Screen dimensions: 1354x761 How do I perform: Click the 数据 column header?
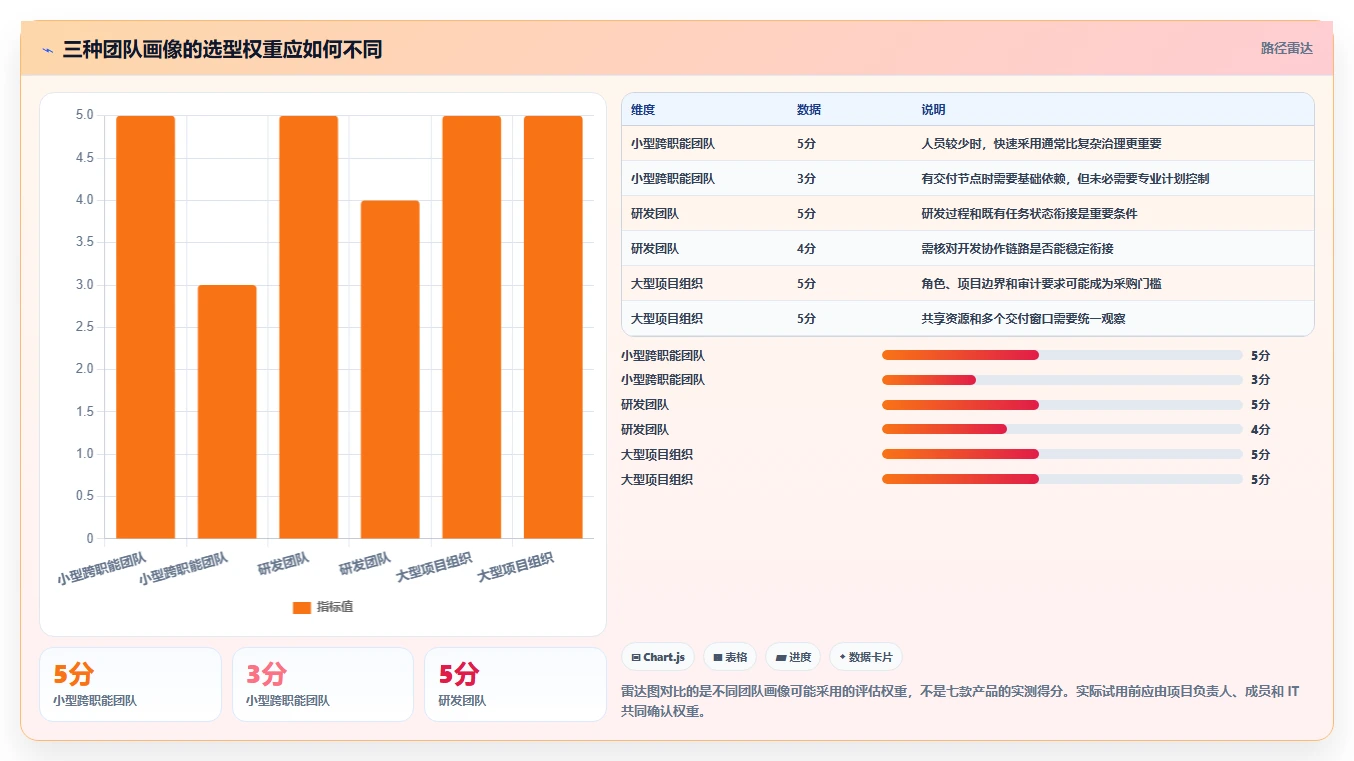pos(809,110)
